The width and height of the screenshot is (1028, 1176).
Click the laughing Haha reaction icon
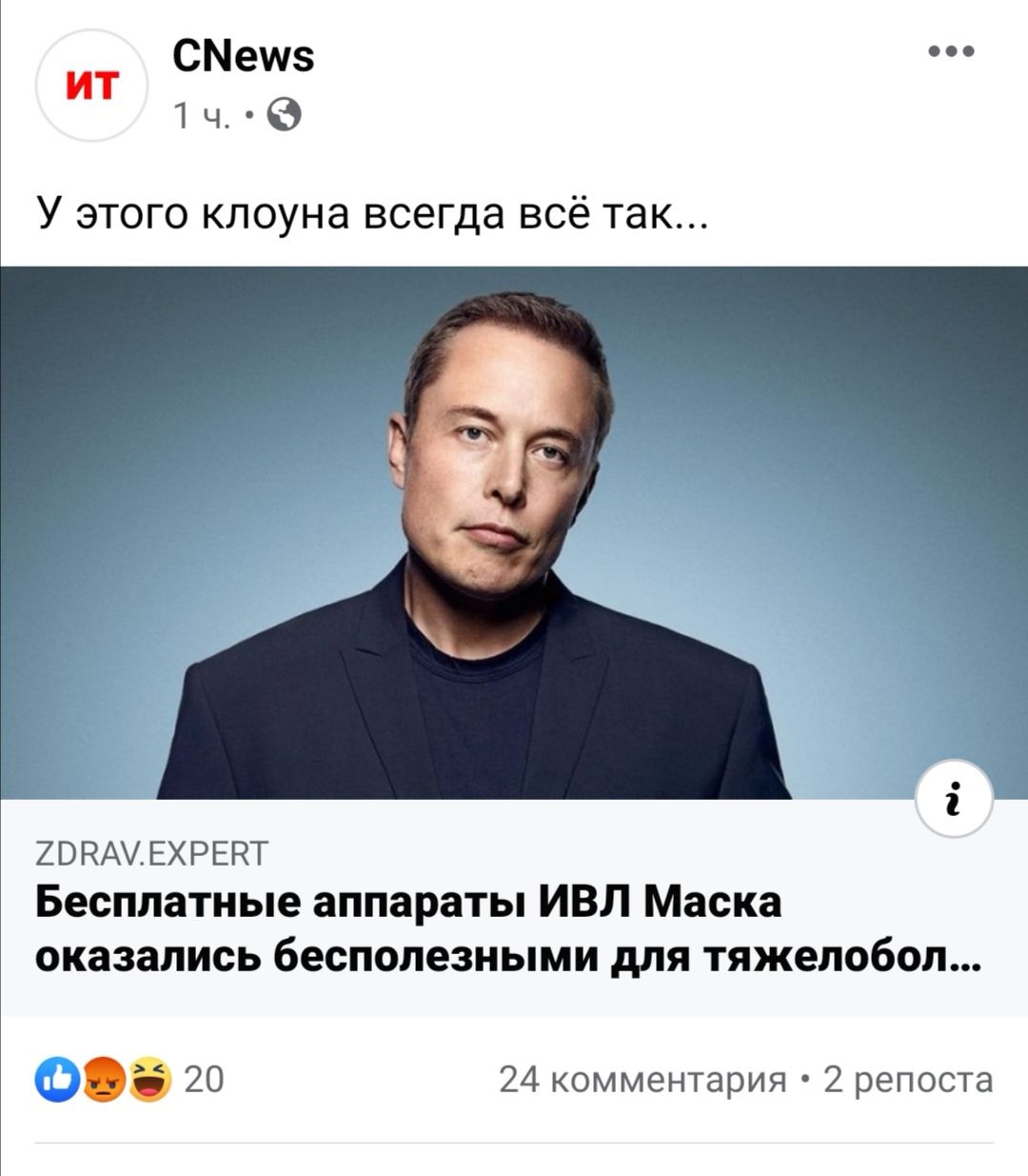[x=149, y=1080]
